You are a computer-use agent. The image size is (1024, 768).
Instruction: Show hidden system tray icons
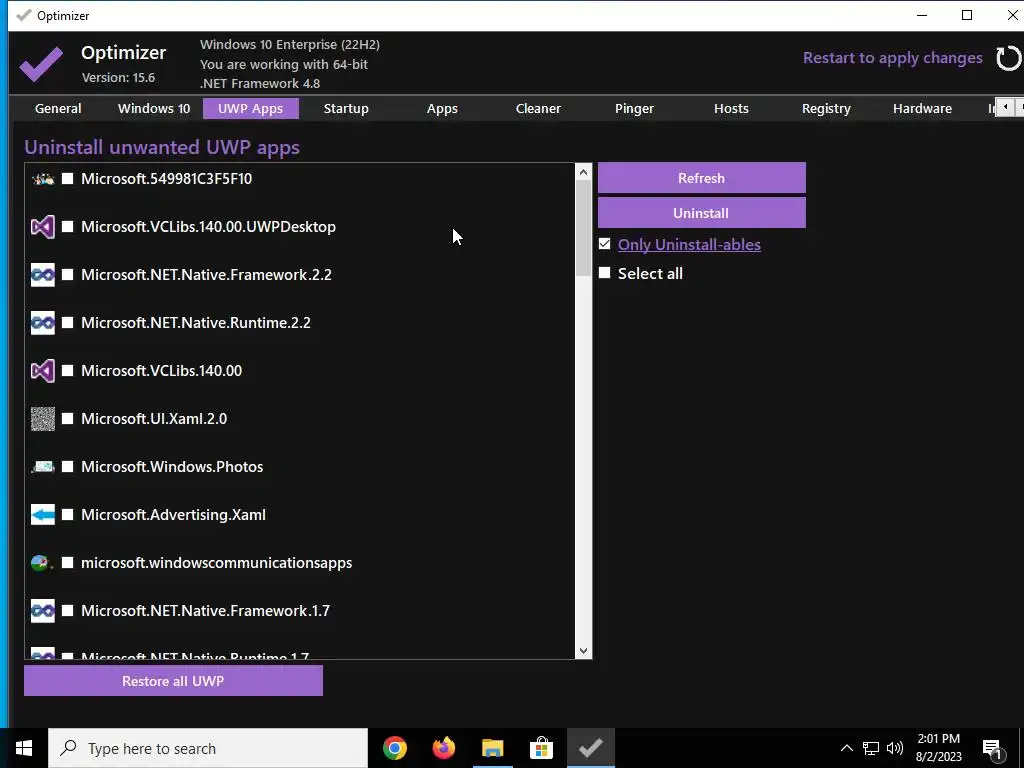pos(846,748)
